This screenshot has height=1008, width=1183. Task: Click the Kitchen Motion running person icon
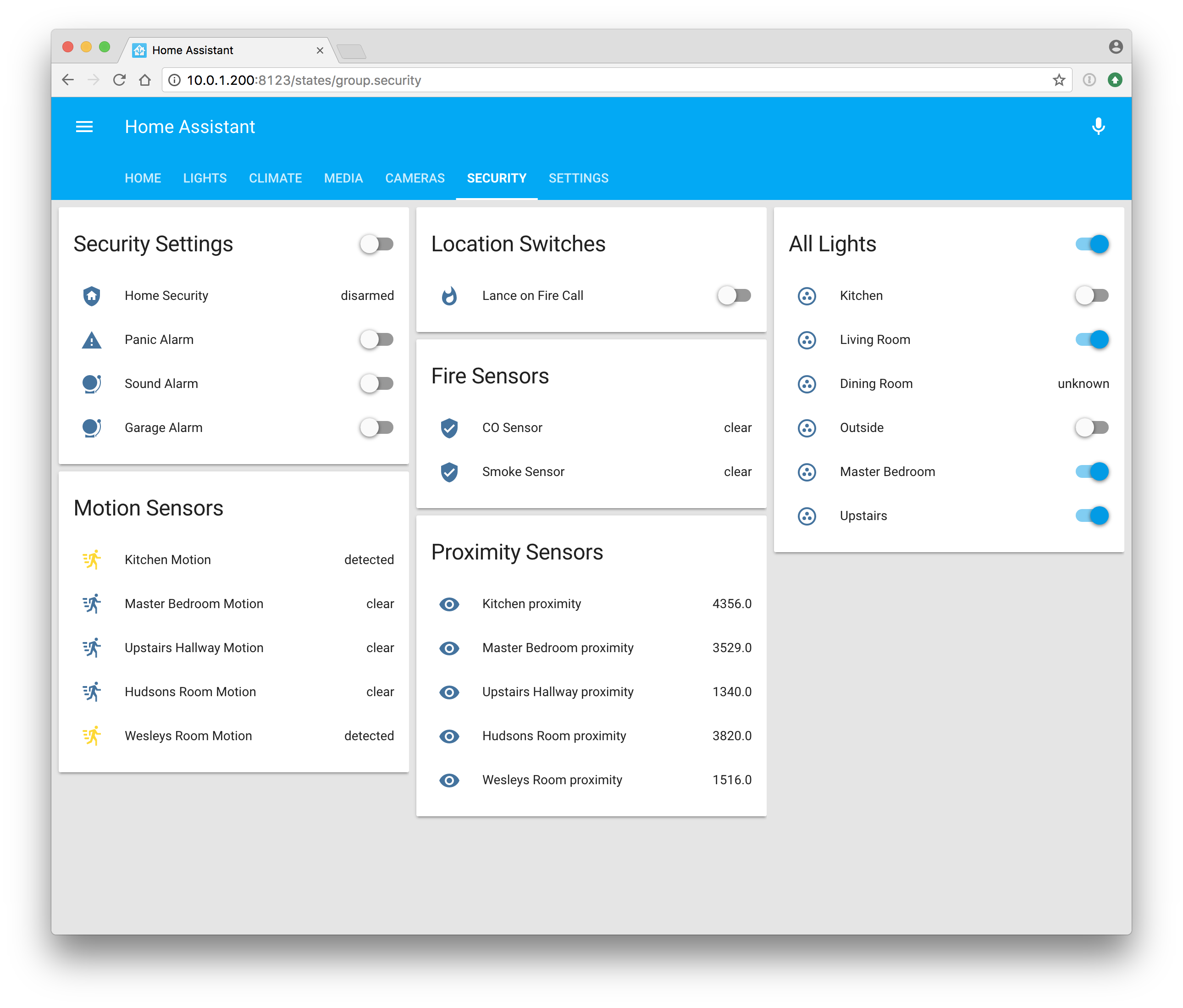click(91, 559)
